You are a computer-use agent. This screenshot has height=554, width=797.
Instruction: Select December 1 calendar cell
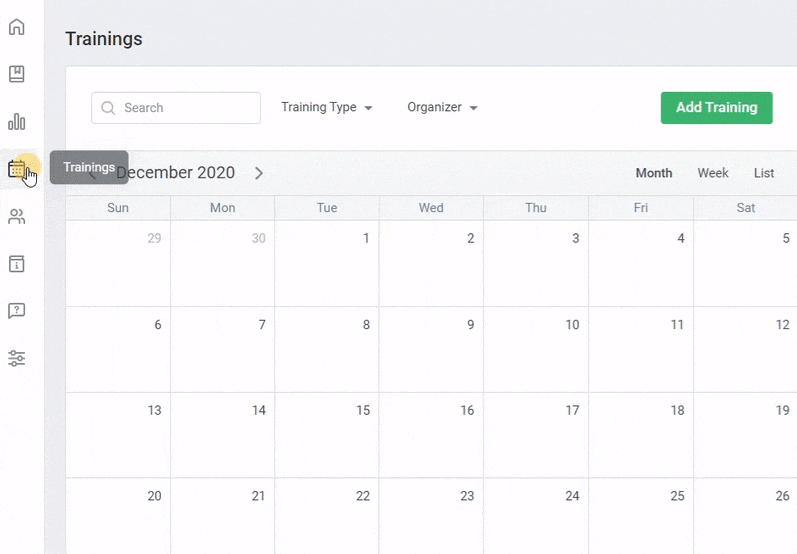click(x=327, y=263)
